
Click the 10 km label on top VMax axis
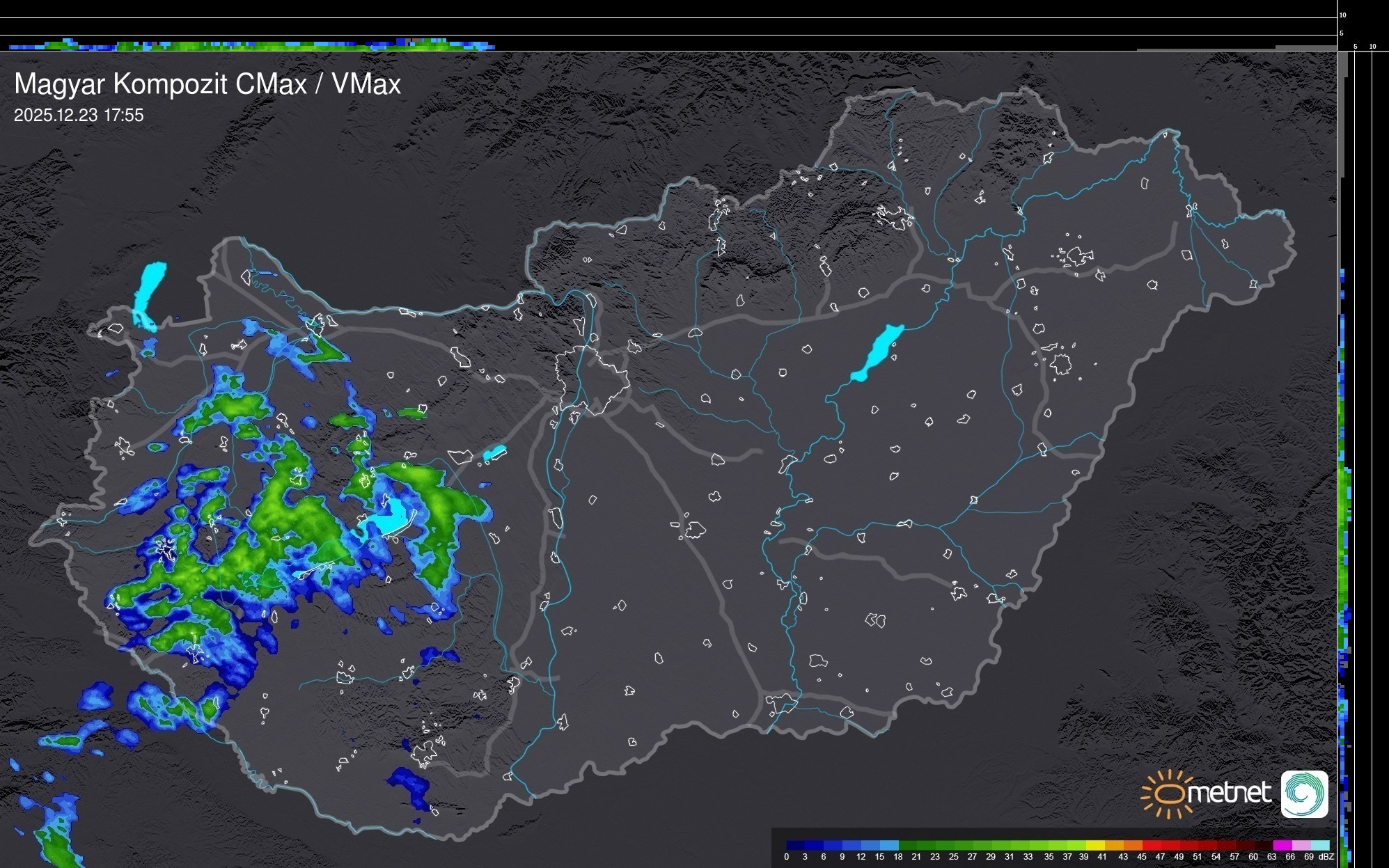1342,15
